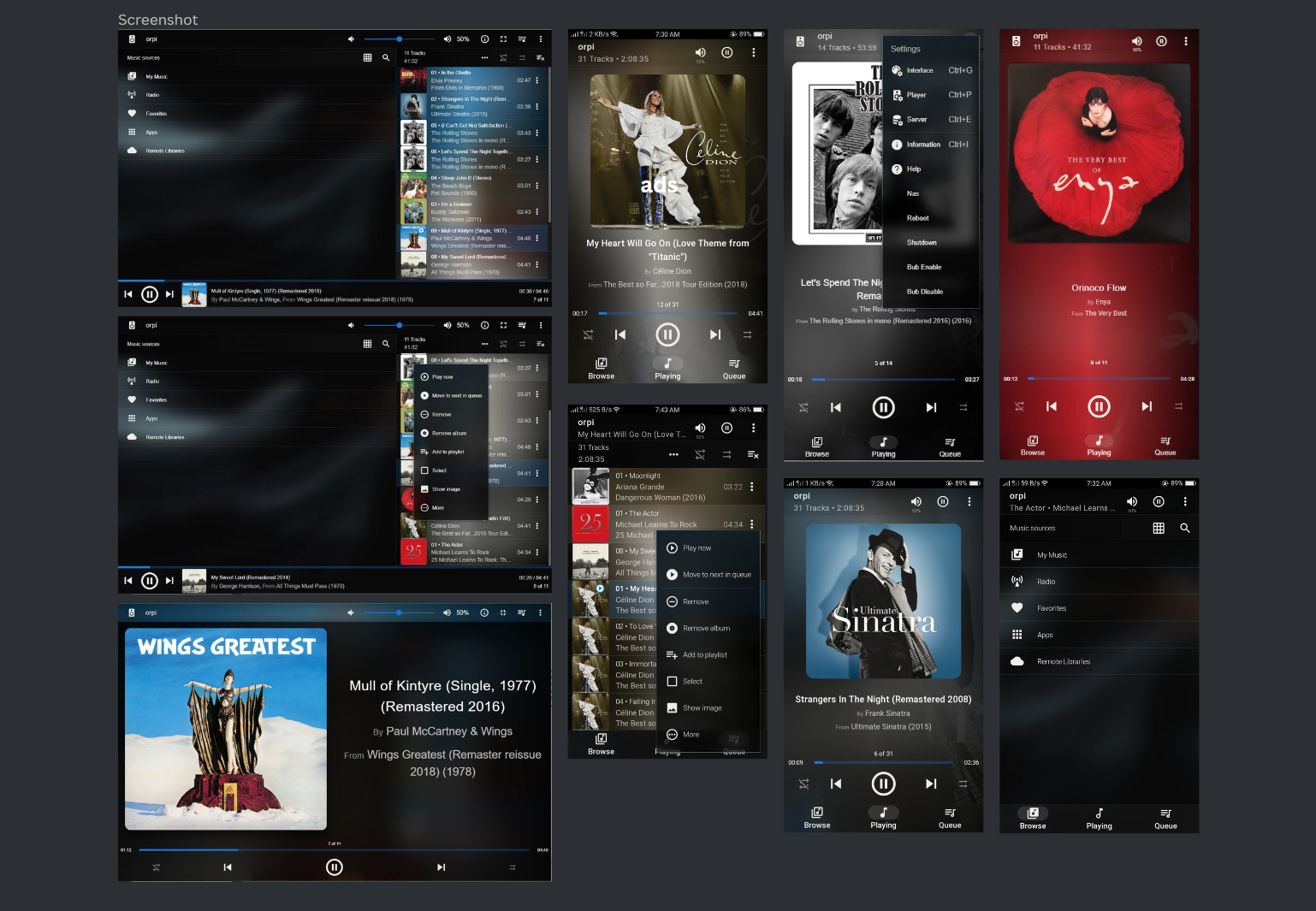Viewport: 1316px width, 911px height.
Task: Open the options menu for the Sloop John B track
Action: pos(537,186)
